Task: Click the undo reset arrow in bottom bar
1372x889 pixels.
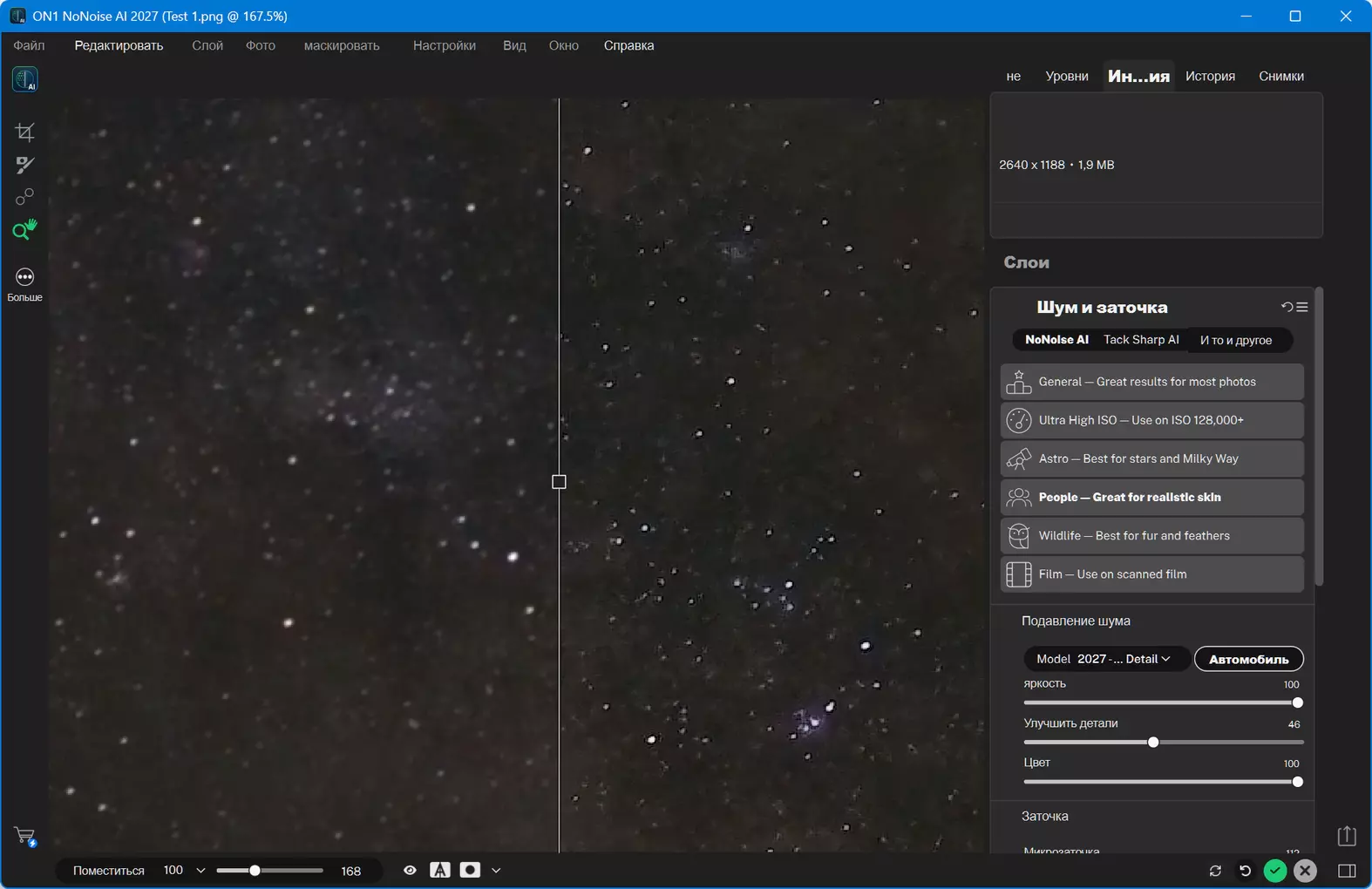Action: [1245, 871]
